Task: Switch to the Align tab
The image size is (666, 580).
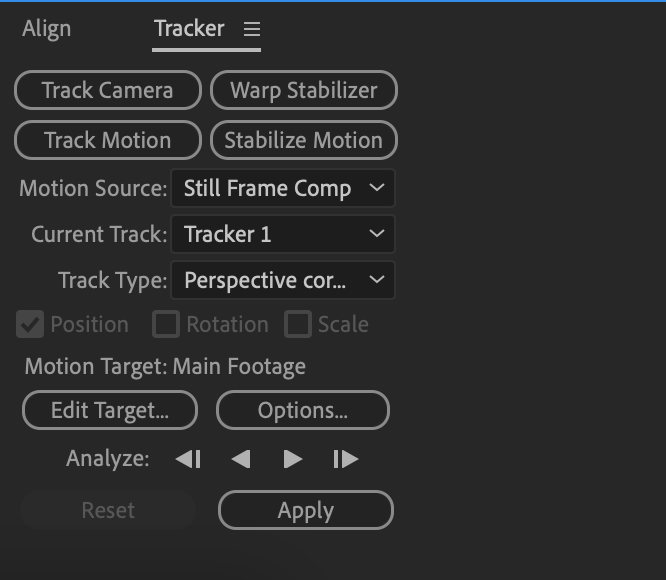Action: point(47,29)
